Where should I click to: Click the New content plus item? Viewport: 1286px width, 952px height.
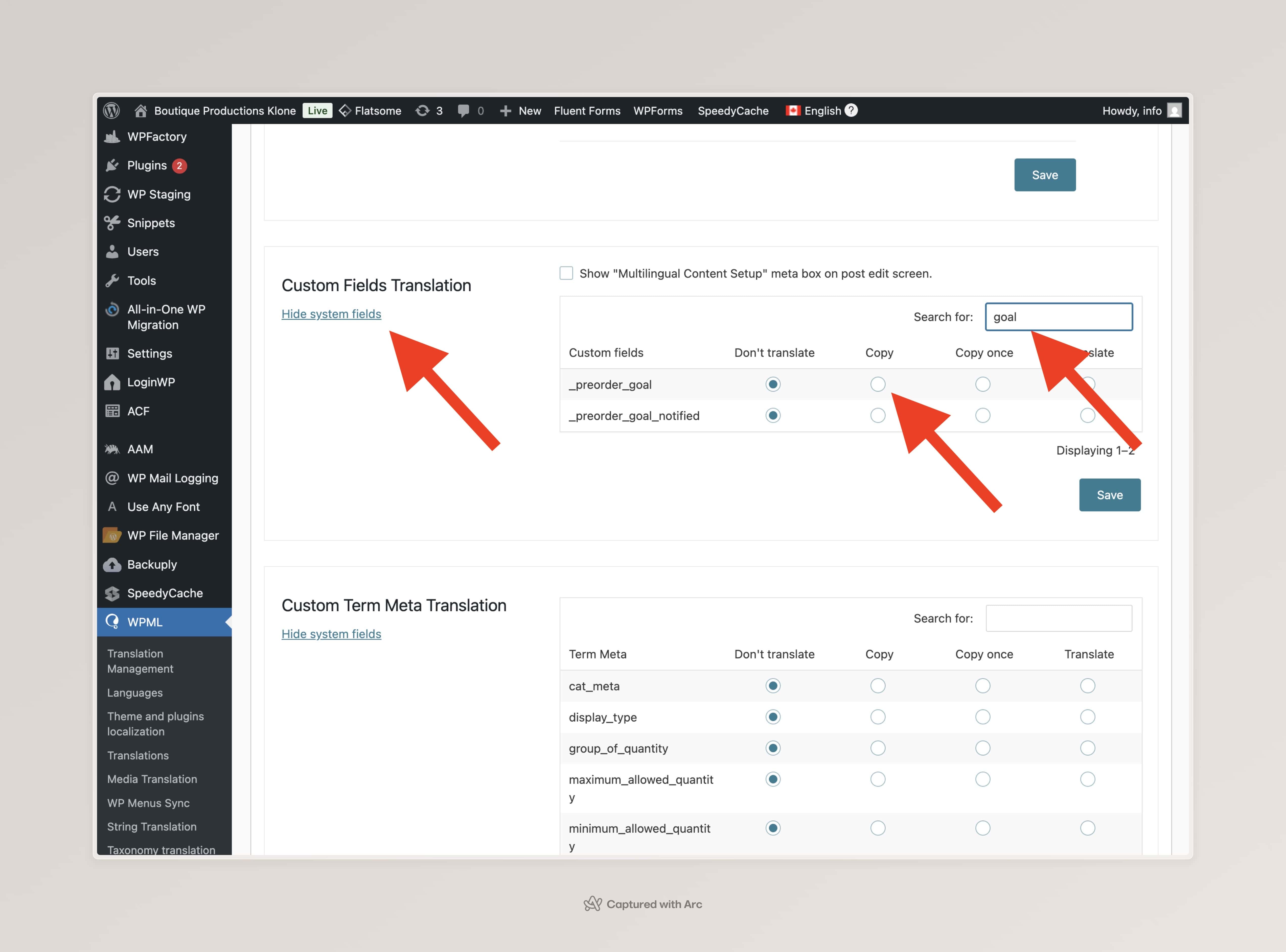pos(520,111)
